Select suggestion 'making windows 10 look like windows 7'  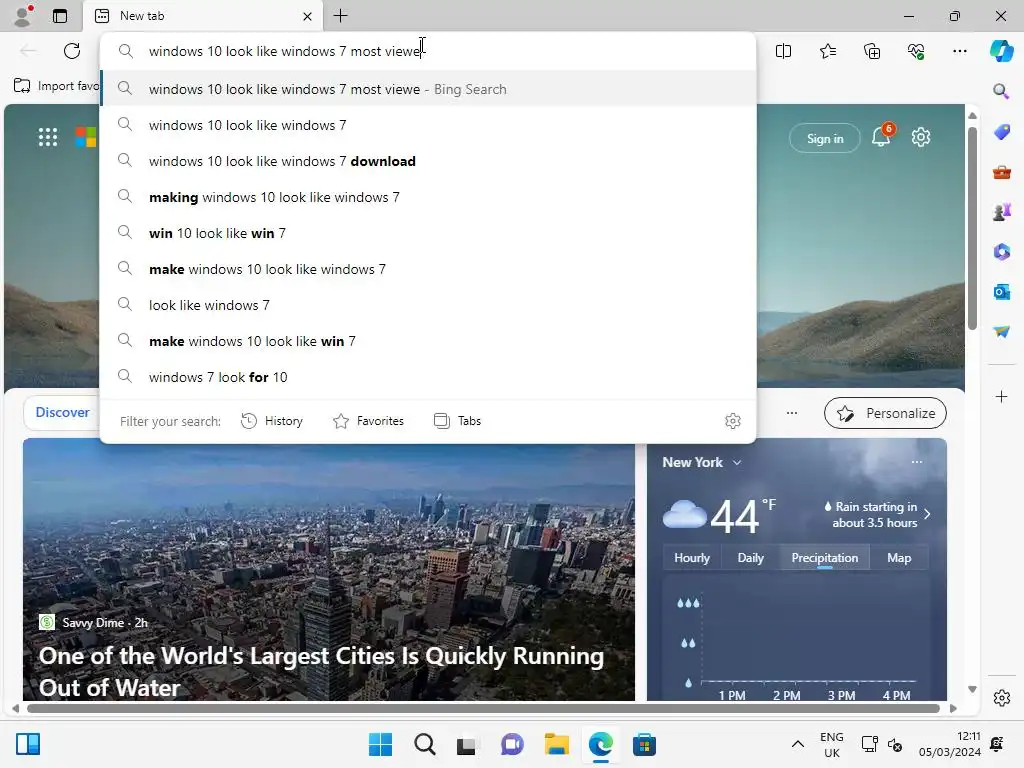tap(428, 197)
